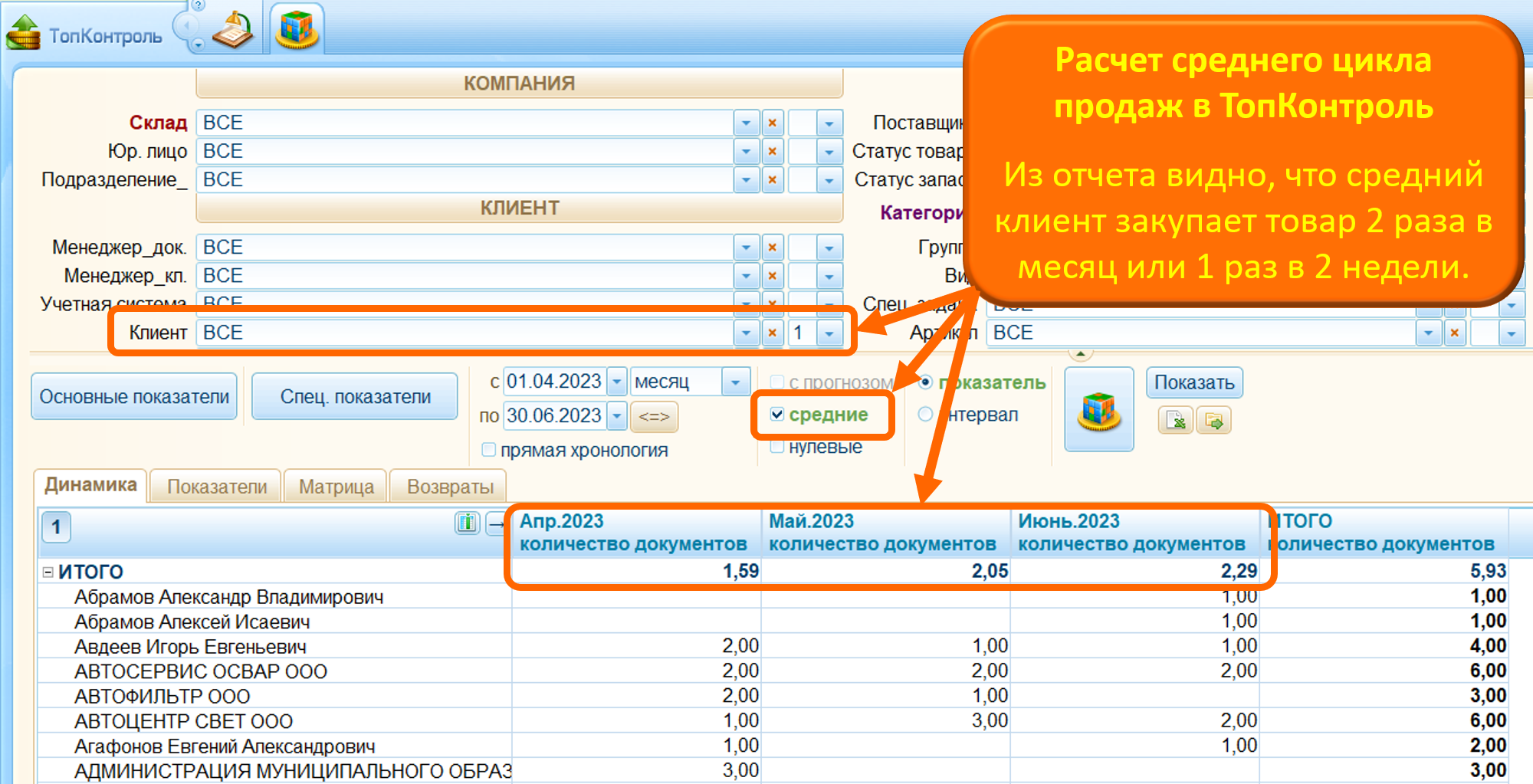The width and height of the screenshot is (1533, 784).
Task: Click the 'Показать' button
Action: 1194,382
